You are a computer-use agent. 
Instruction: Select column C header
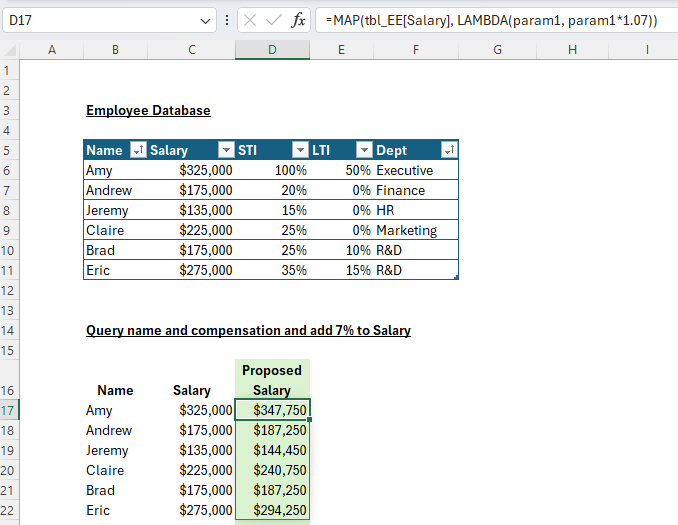192,50
